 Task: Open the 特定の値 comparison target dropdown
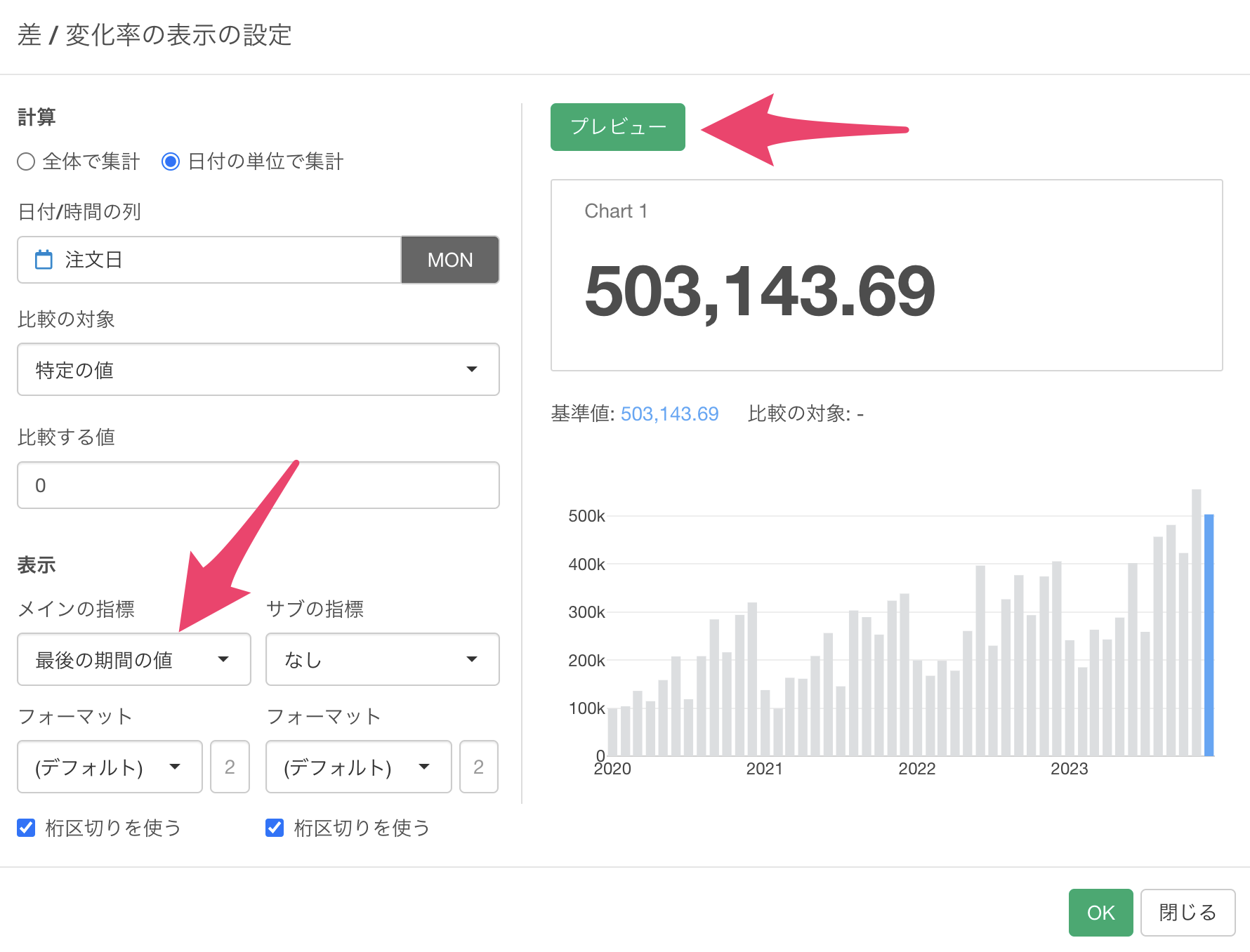pyautogui.click(x=258, y=369)
